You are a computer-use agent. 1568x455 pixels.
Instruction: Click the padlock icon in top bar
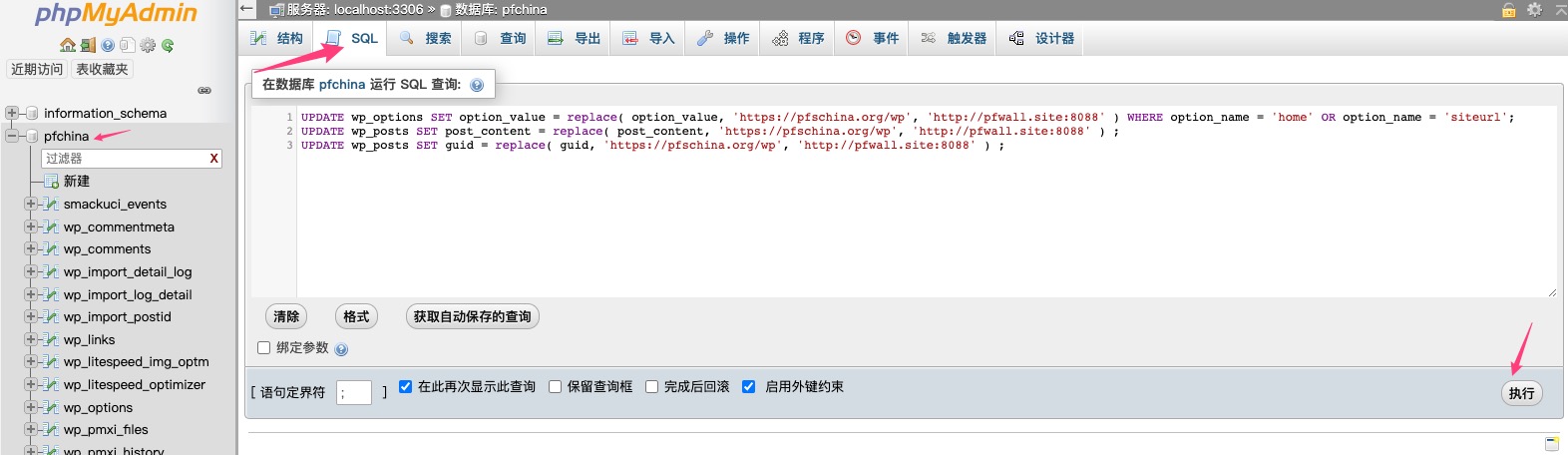(1509, 10)
